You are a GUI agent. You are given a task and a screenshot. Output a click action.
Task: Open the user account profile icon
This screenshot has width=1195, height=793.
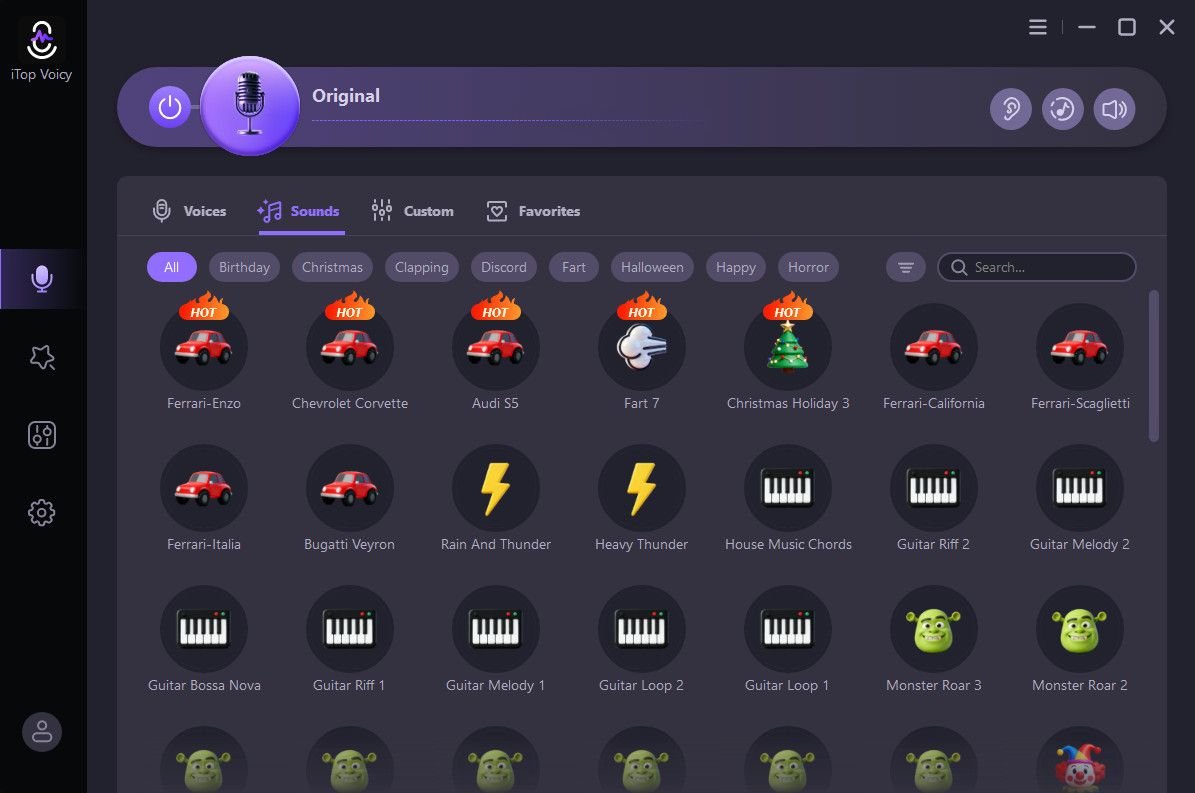pos(42,732)
